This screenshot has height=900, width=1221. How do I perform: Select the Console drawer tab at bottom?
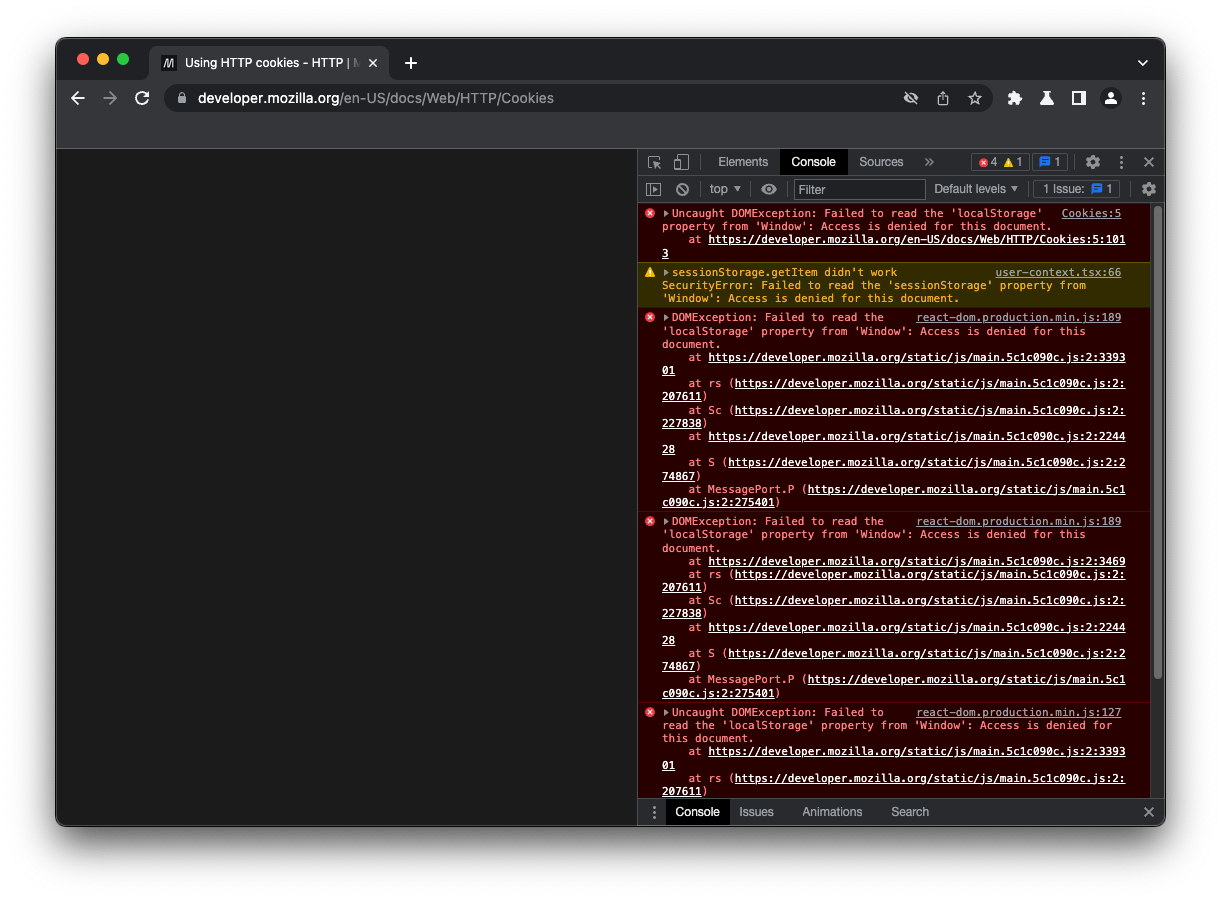click(697, 812)
